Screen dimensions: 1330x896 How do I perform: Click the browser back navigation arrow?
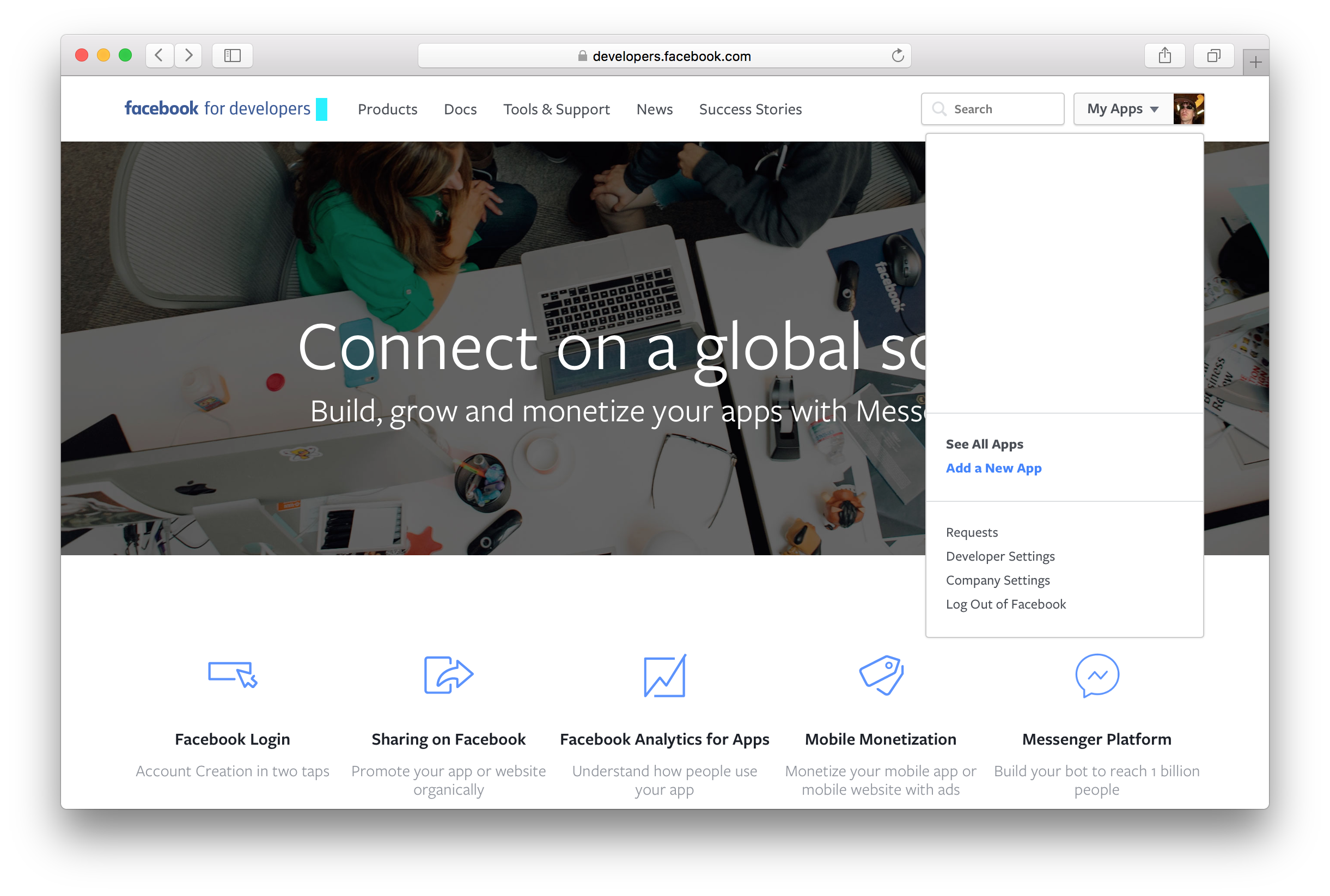159,55
